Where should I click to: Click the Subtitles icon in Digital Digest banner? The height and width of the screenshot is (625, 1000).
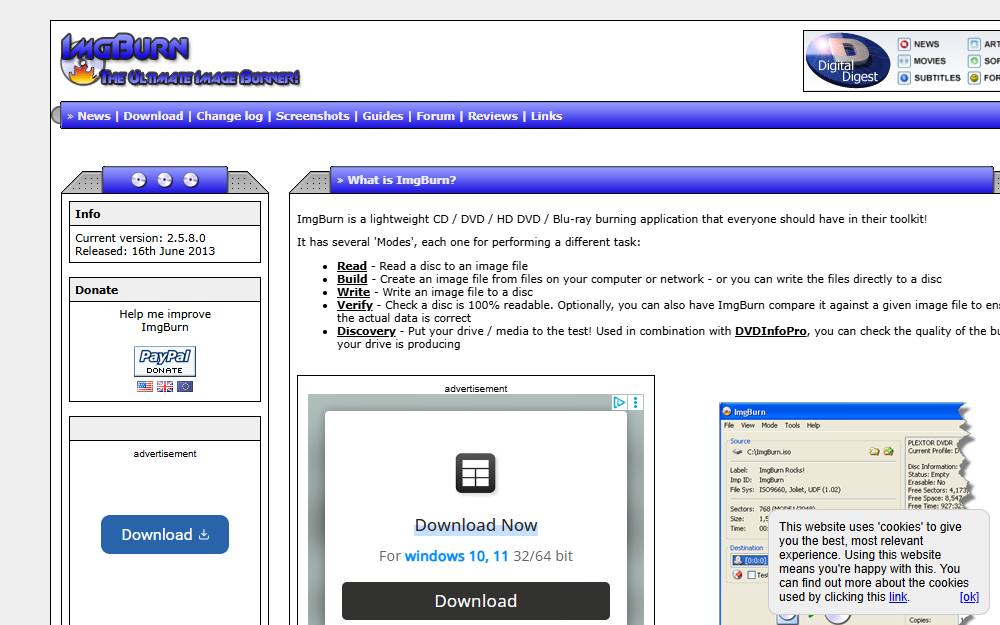(904, 78)
